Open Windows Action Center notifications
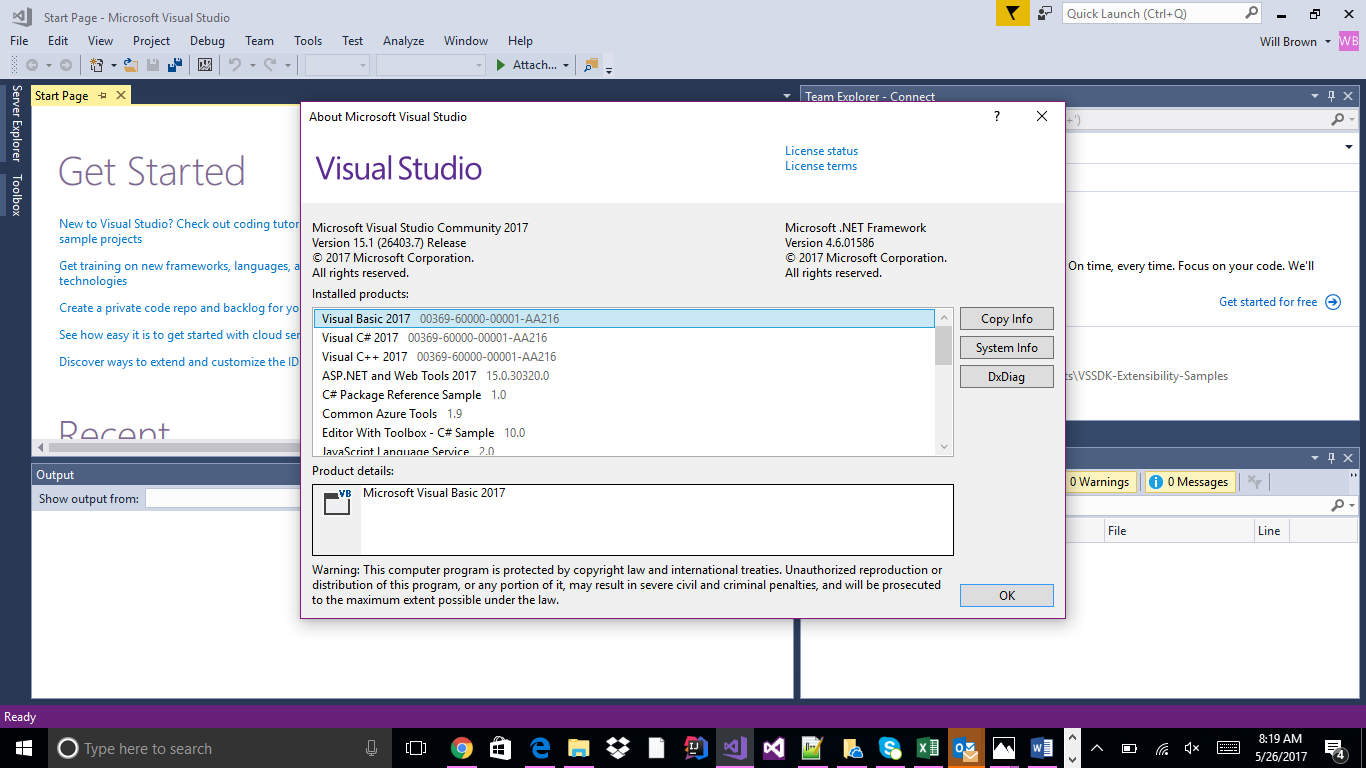1366x768 pixels. pos(1335,748)
